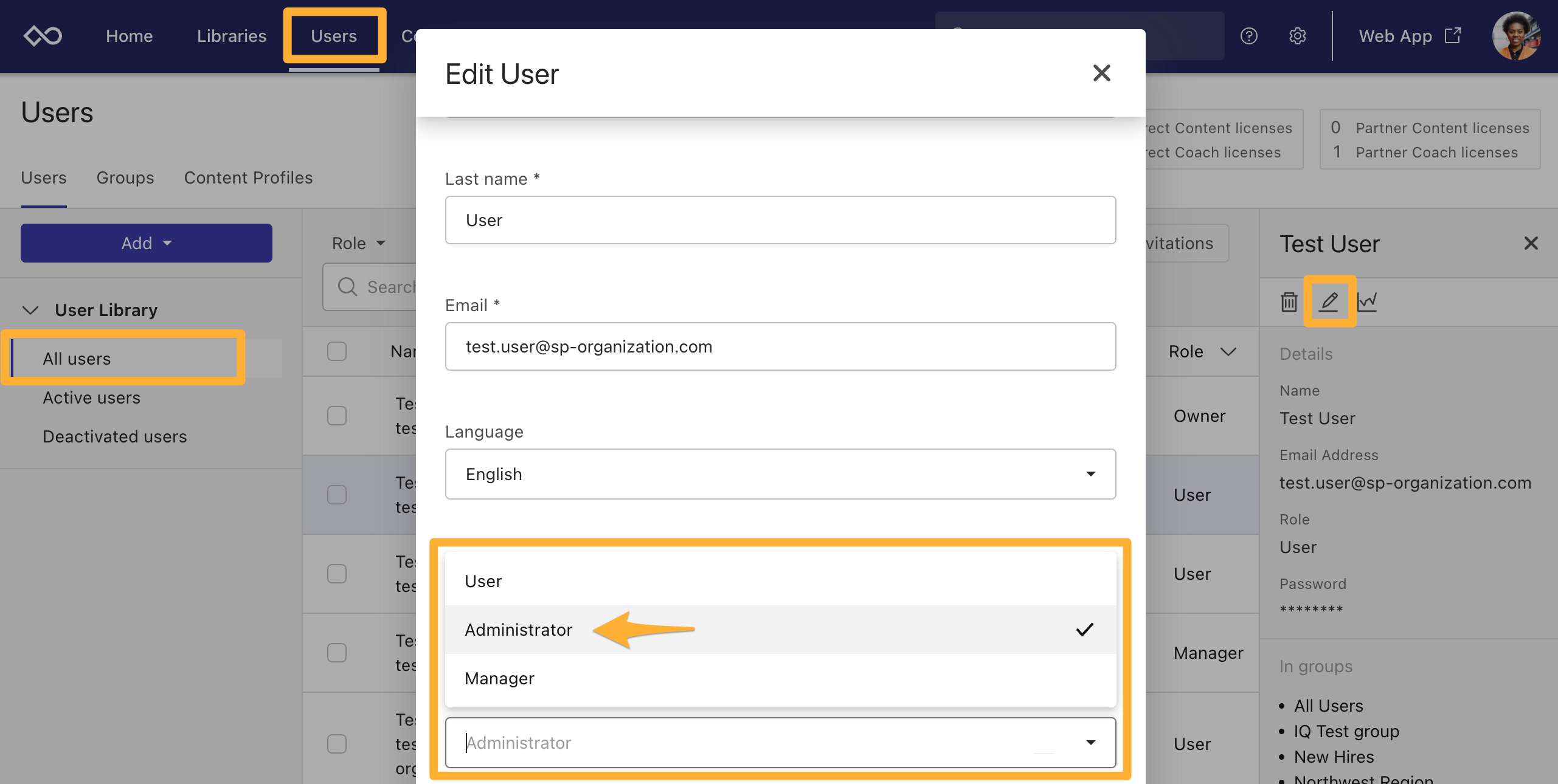Image resolution: width=1558 pixels, height=784 pixels.
Task: Switch to the Groups tab
Action: pyautogui.click(x=125, y=177)
